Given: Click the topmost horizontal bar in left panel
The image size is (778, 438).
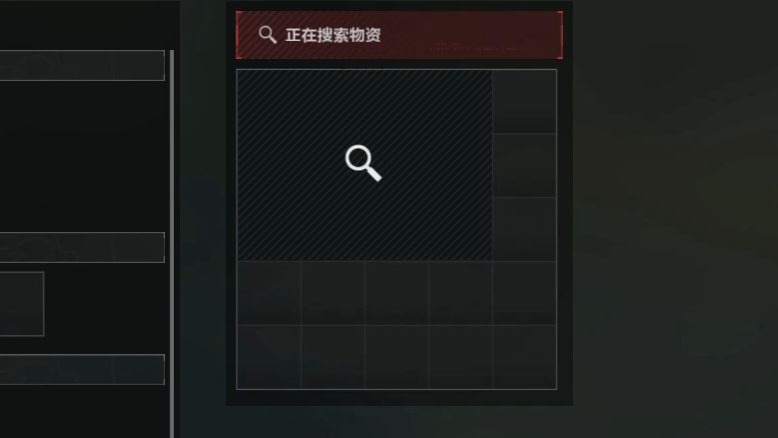Looking at the screenshot, I should pos(82,65).
